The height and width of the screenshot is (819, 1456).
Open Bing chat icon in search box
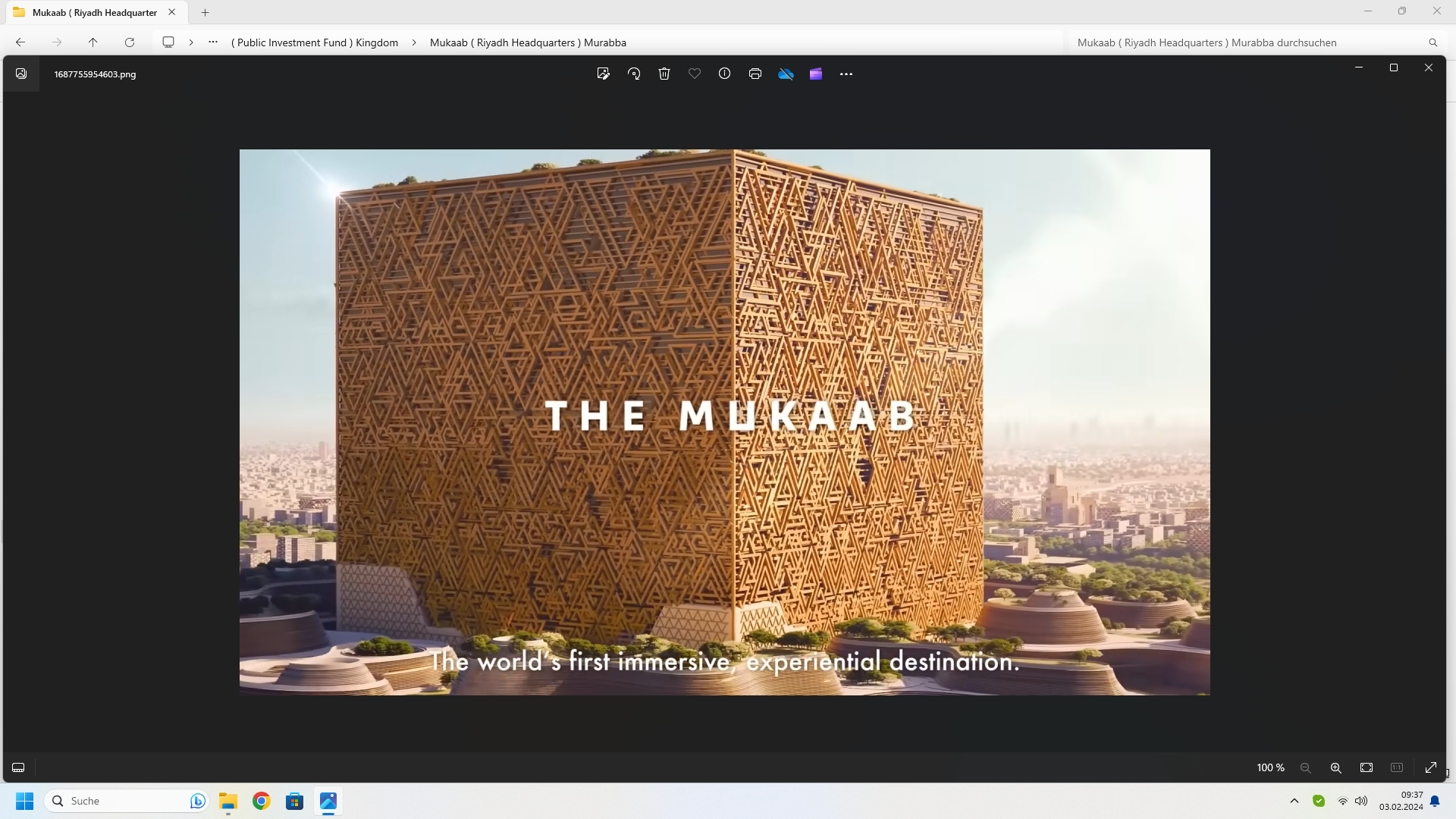(197, 801)
